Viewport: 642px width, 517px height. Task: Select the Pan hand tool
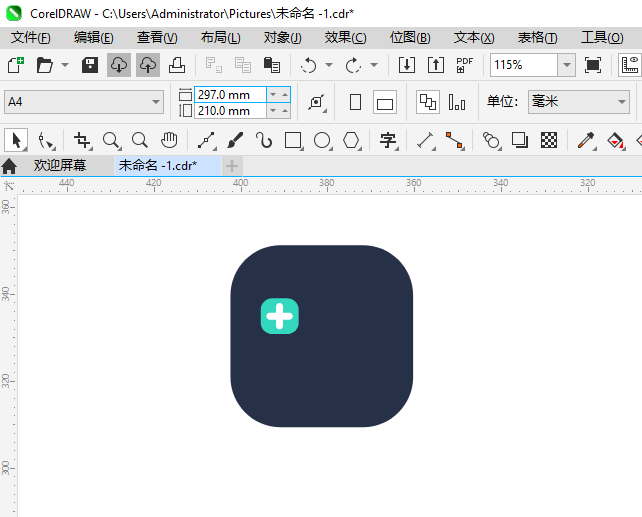(x=169, y=140)
